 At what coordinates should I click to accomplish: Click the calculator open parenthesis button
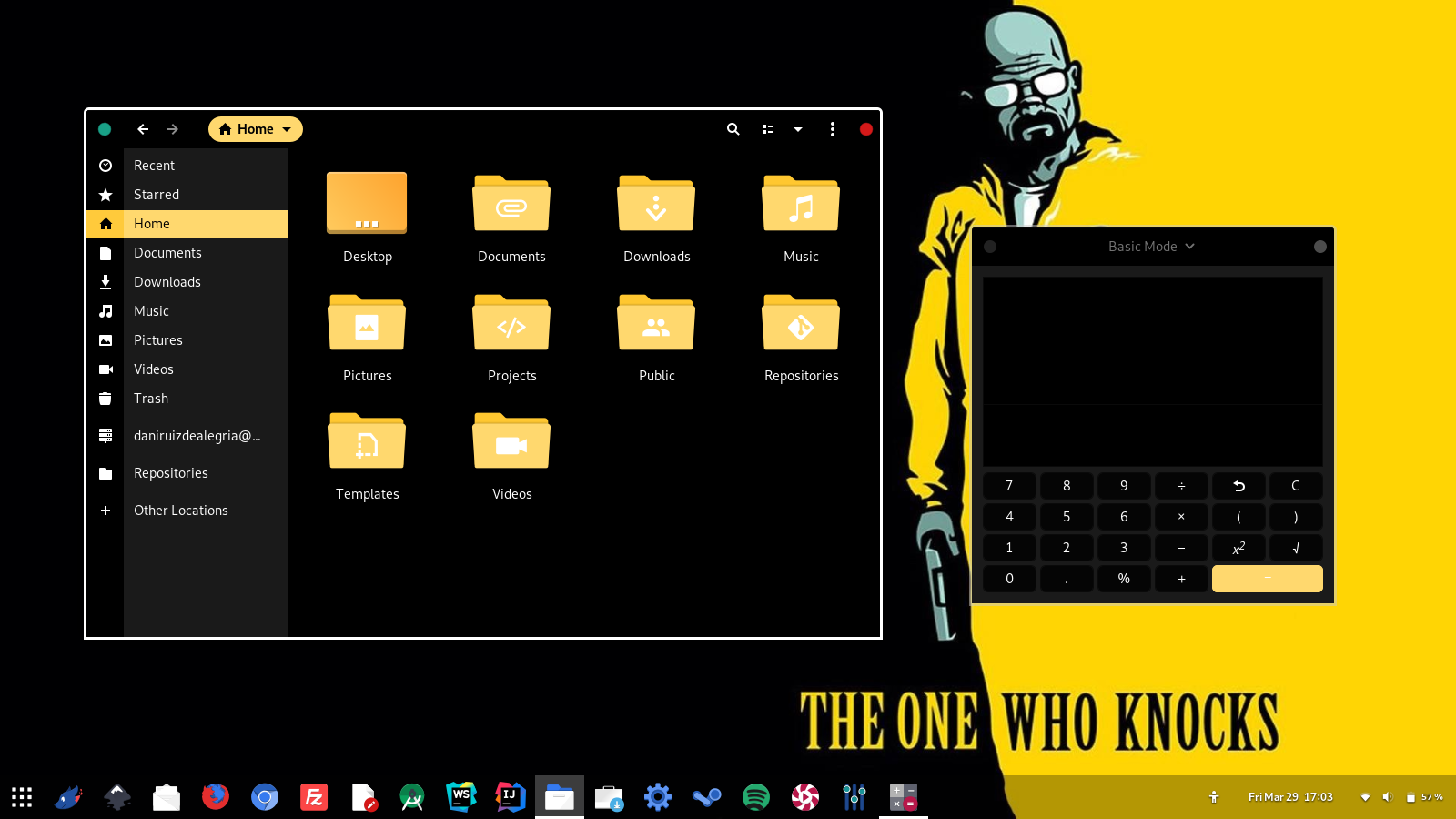click(1239, 517)
